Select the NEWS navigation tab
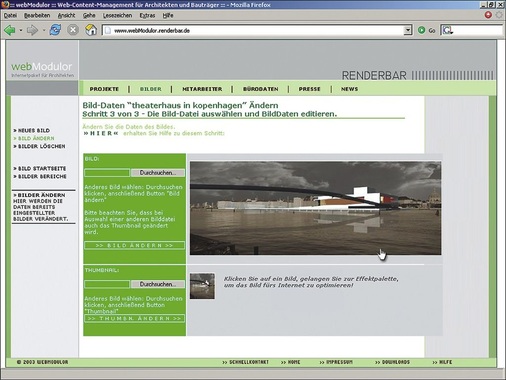The height and width of the screenshot is (380, 506). coord(349,89)
